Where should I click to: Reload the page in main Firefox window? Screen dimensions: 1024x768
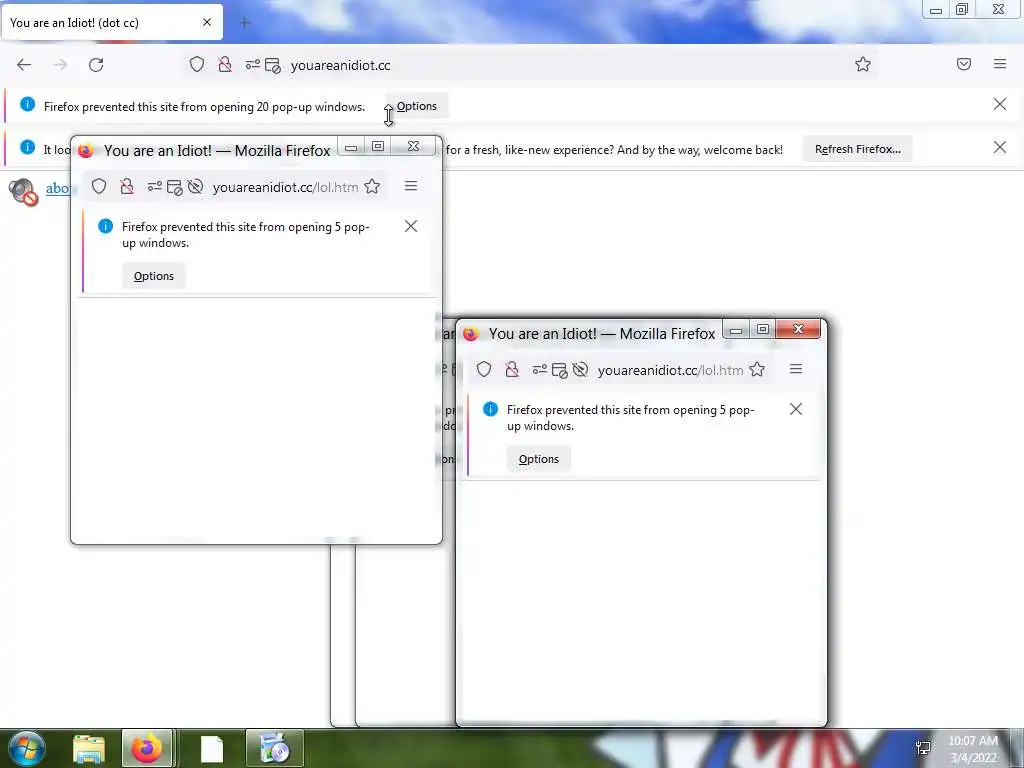tap(96, 65)
